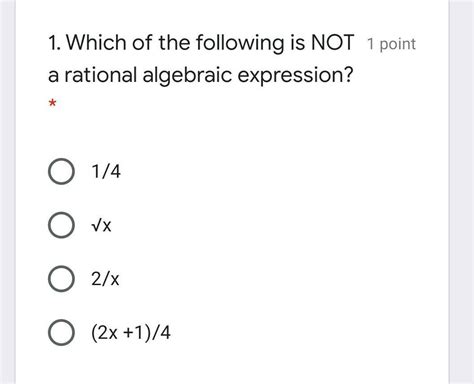This screenshot has height=384, width=474.
Task: Click the "a rational algebraic expression?" line
Action: click(x=200, y=75)
